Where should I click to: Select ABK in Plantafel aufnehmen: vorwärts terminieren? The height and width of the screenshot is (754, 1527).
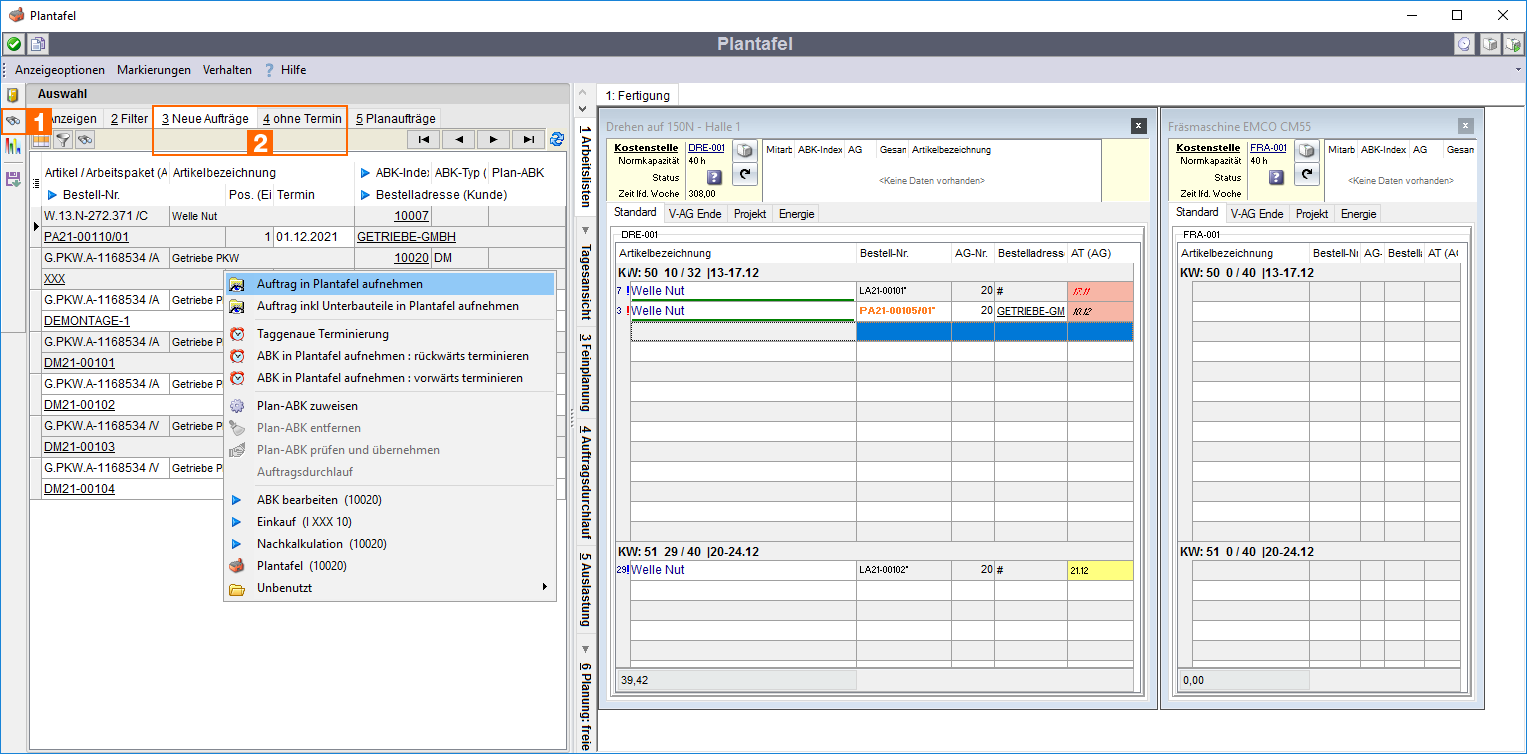pyautogui.click(x=390, y=378)
